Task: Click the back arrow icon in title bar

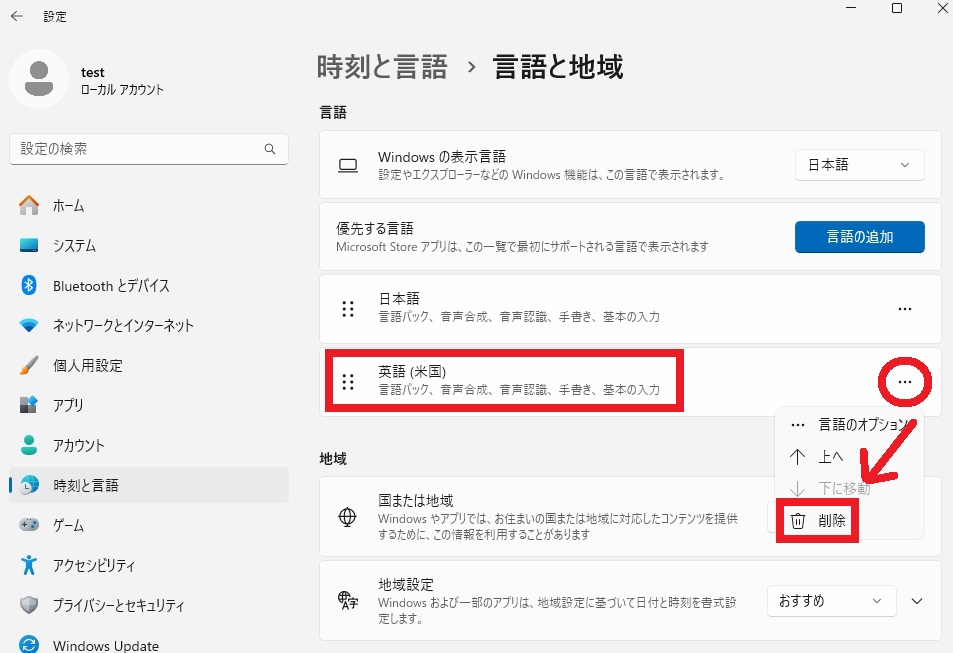Action: click(16, 16)
